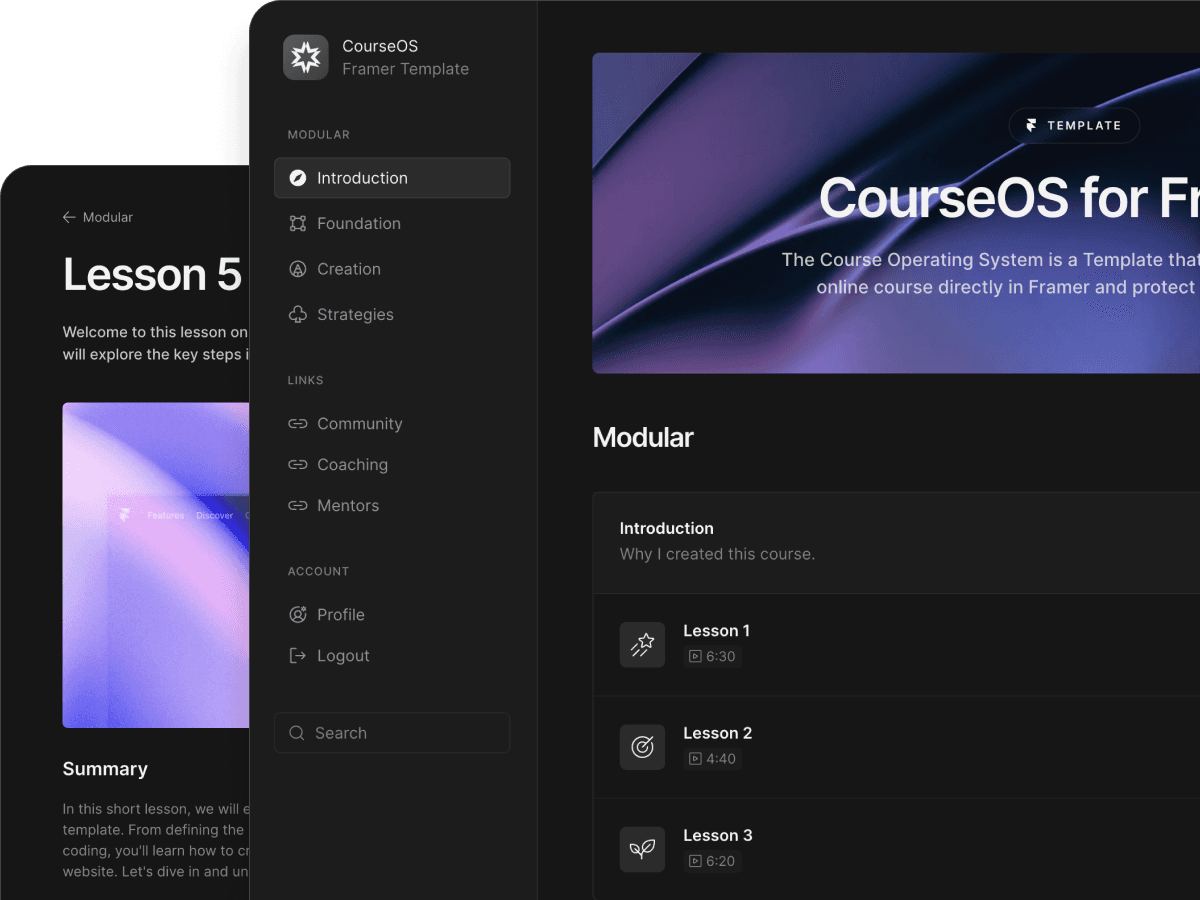Click the magnifier icon in Search field
Screen dimensions: 1200x900
pyautogui.click(x=297, y=733)
